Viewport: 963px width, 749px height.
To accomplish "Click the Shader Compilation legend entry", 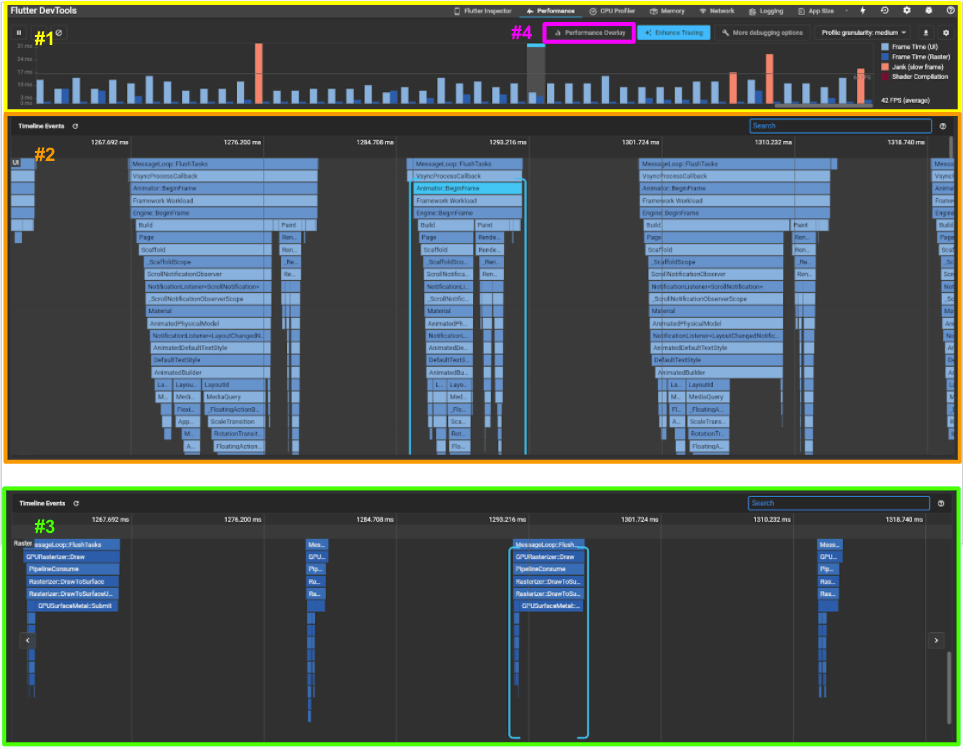I will [x=914, y=77].
